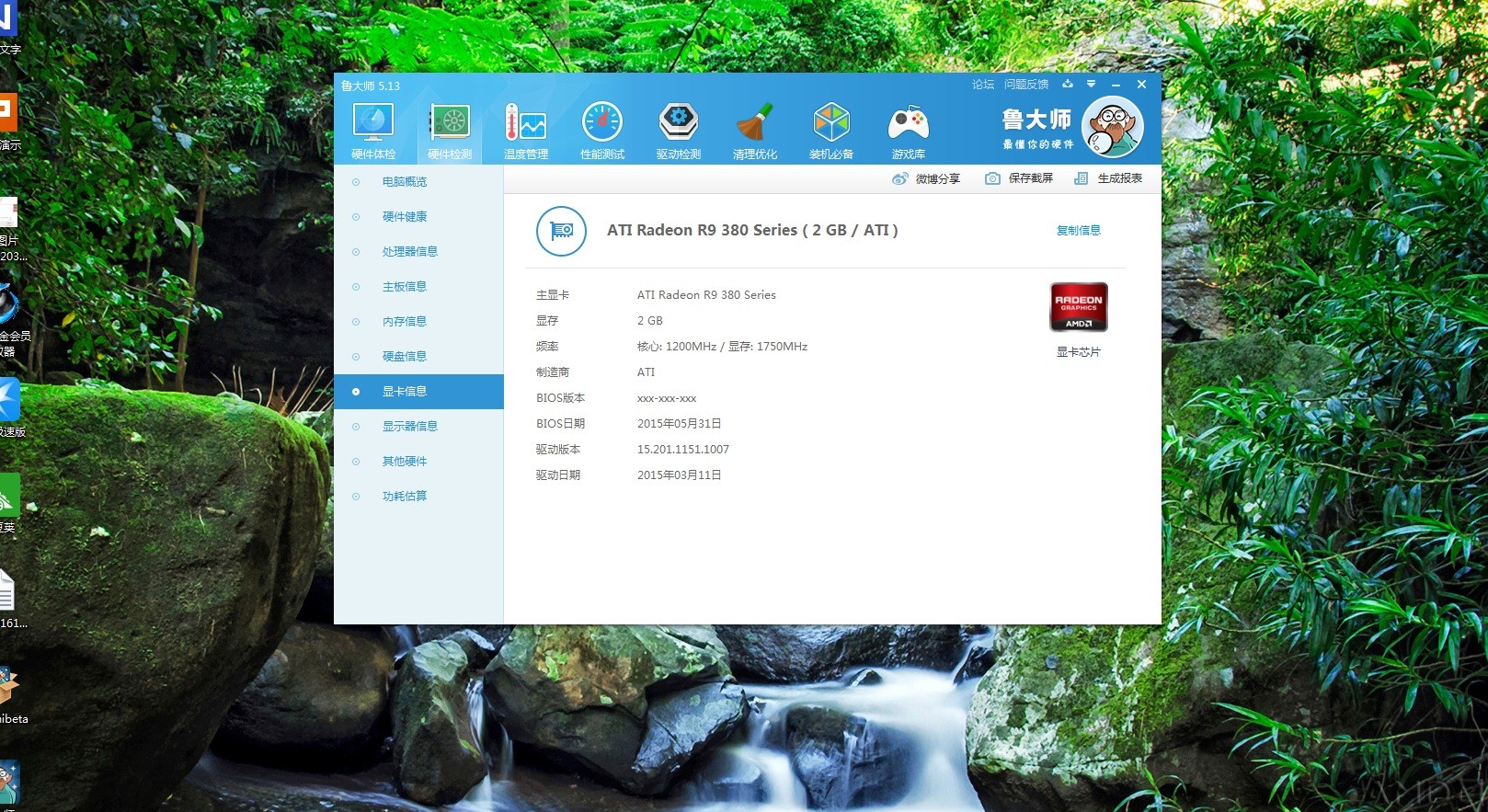
Task: Click the 主显卡 value ATI Radeon R9 380 Series
Action: [x=706, y=295]
